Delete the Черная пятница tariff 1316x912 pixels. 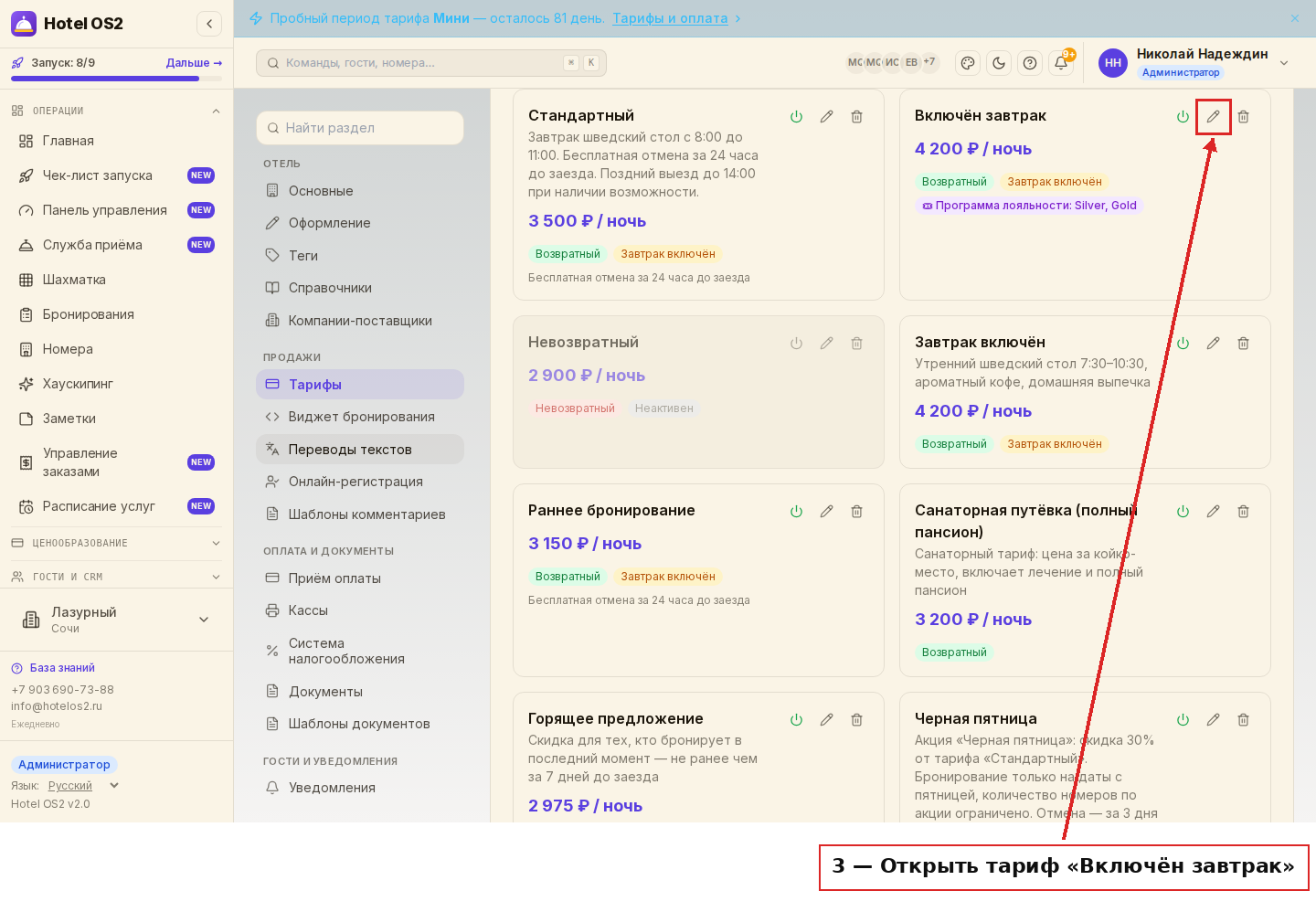point(1243,720)
